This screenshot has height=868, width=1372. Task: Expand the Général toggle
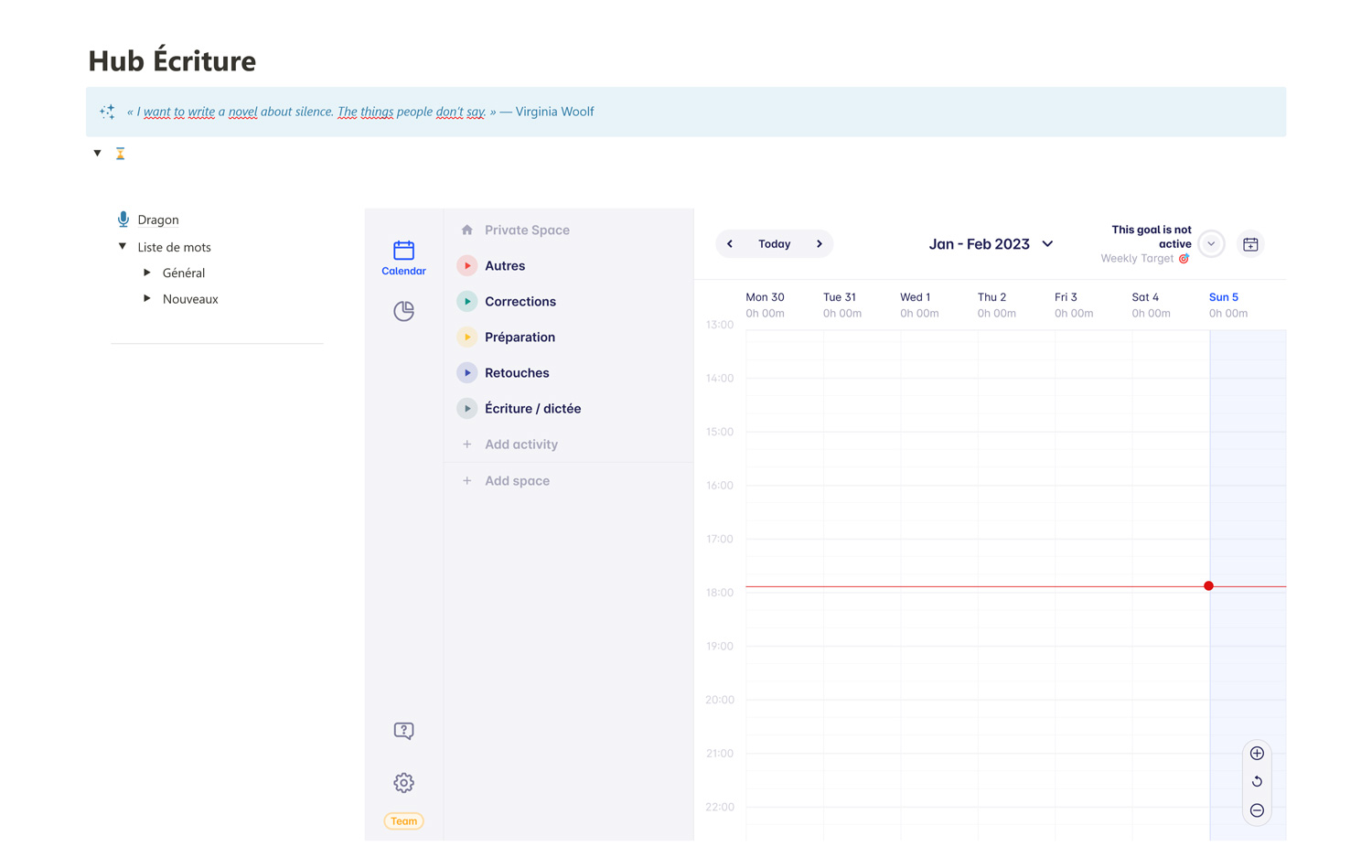147,273
